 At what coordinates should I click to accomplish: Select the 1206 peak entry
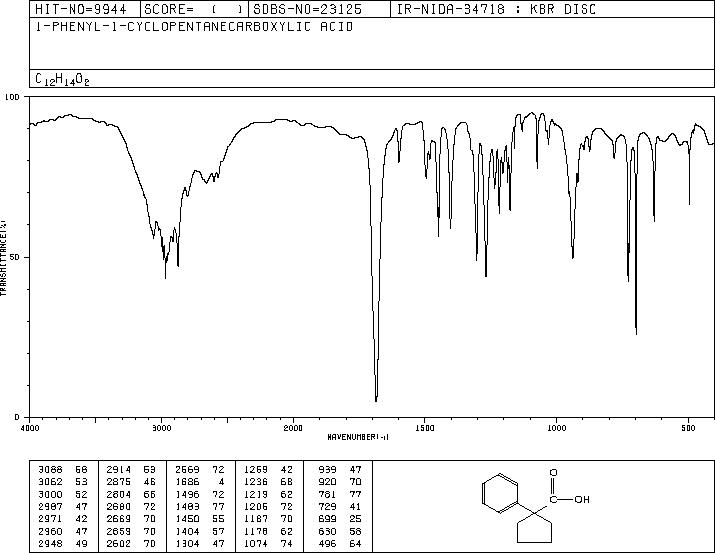(268, 506)
